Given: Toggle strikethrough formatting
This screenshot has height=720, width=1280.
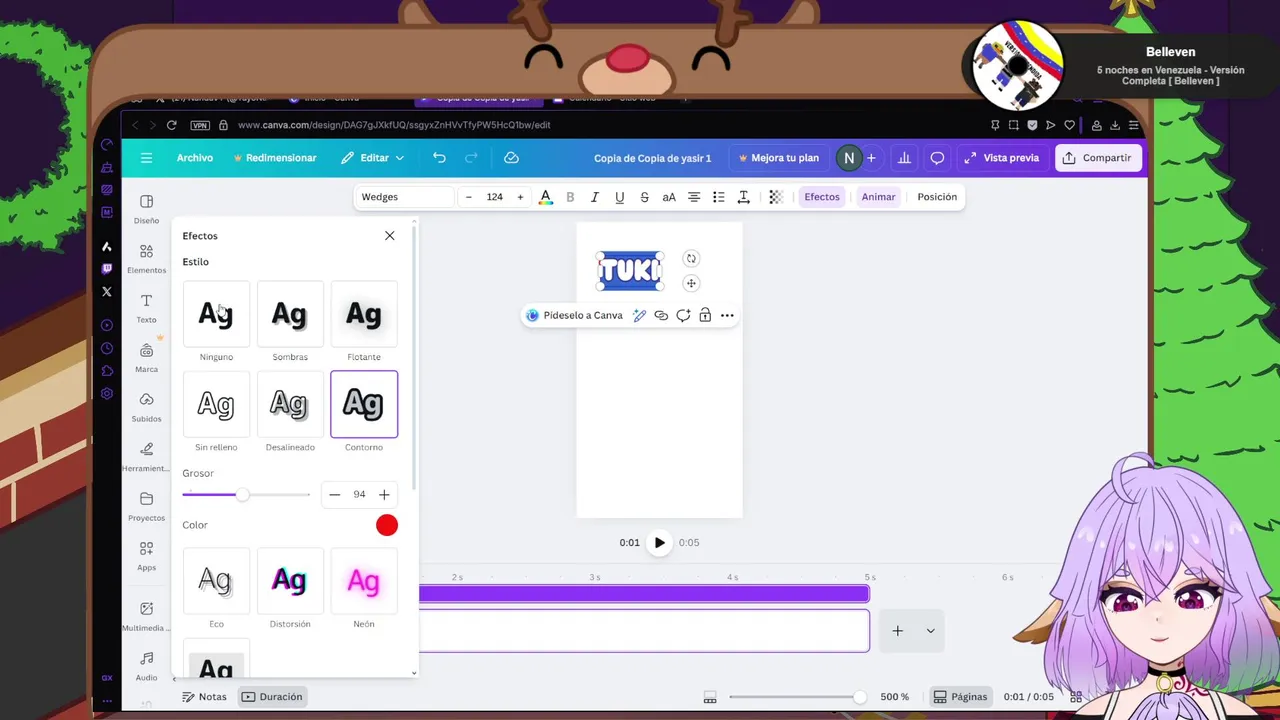Looking at the screenshot, I should pos(644,197).
